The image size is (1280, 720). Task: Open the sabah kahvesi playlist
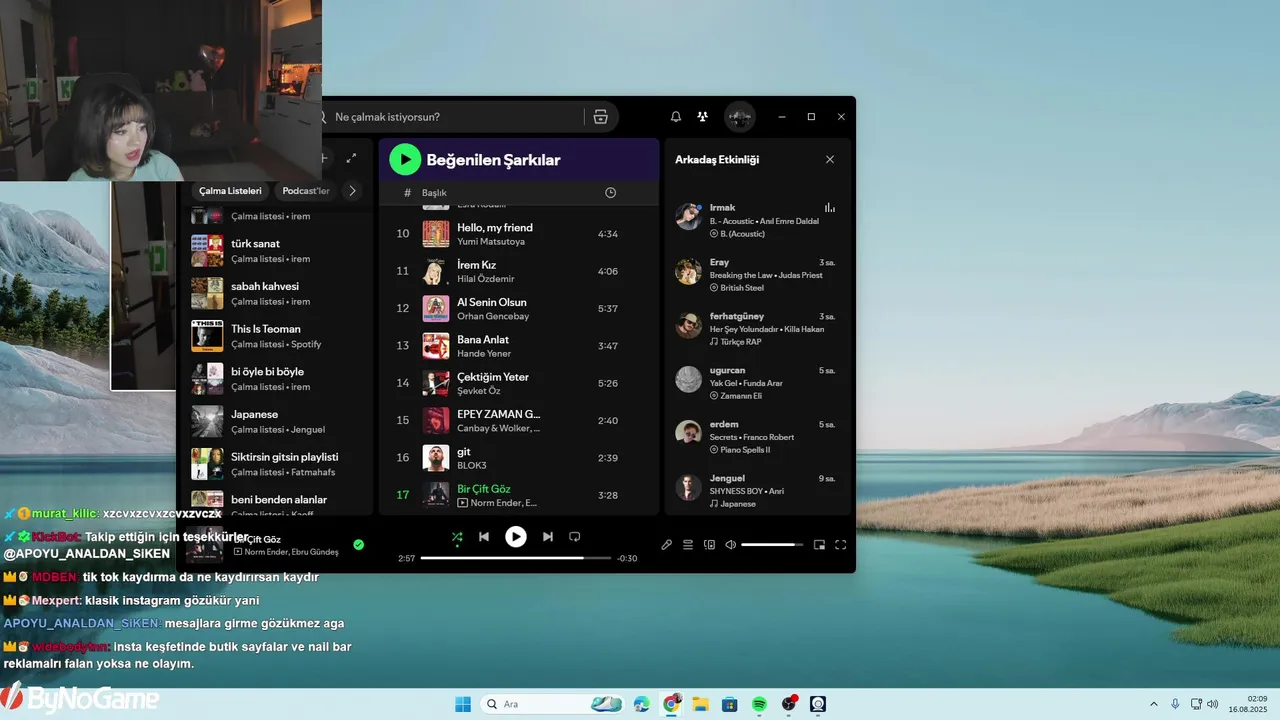pos(275,293)
